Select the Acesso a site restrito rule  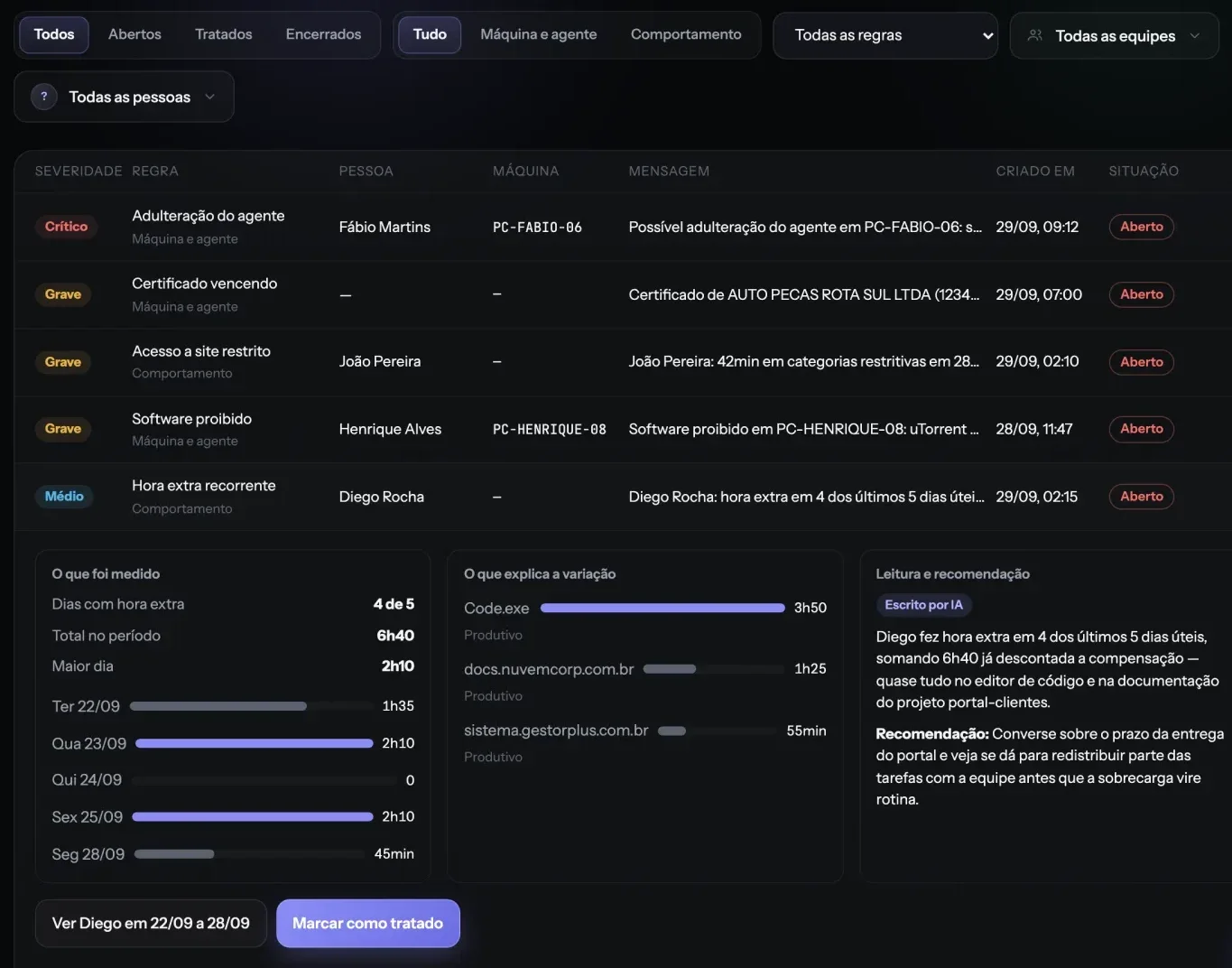click(x=201, y=351)
